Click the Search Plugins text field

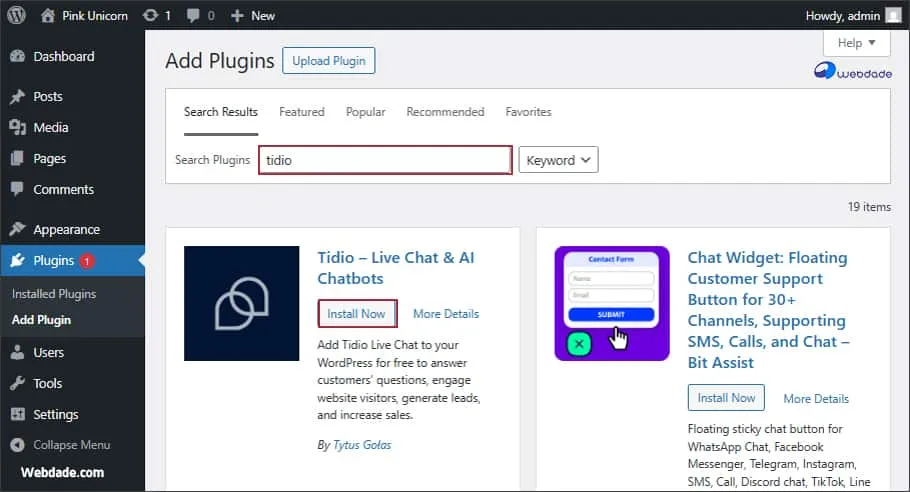pos(385,160)
